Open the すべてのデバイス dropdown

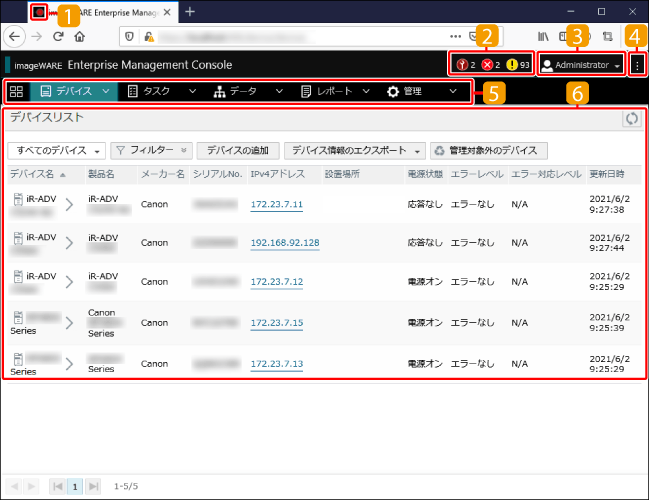click(56, 151)
